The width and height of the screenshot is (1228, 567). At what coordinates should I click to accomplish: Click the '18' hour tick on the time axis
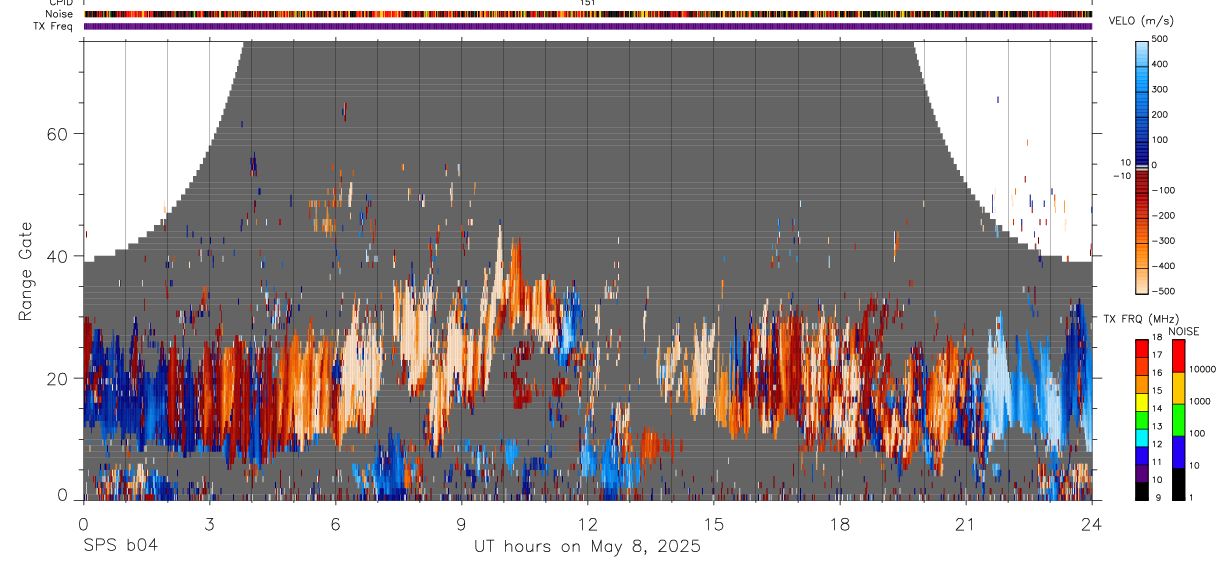click(840, 523)
